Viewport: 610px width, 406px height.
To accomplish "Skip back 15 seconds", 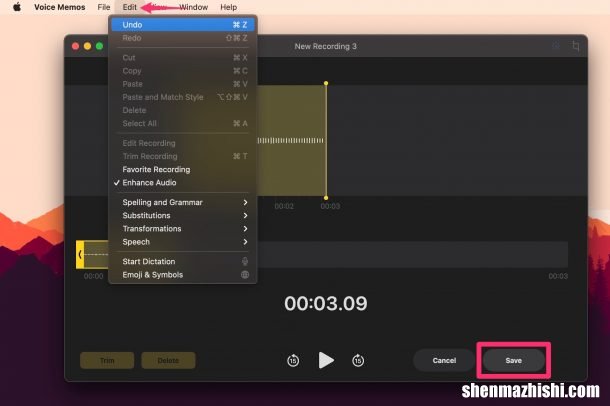I will tap(293, 360).
